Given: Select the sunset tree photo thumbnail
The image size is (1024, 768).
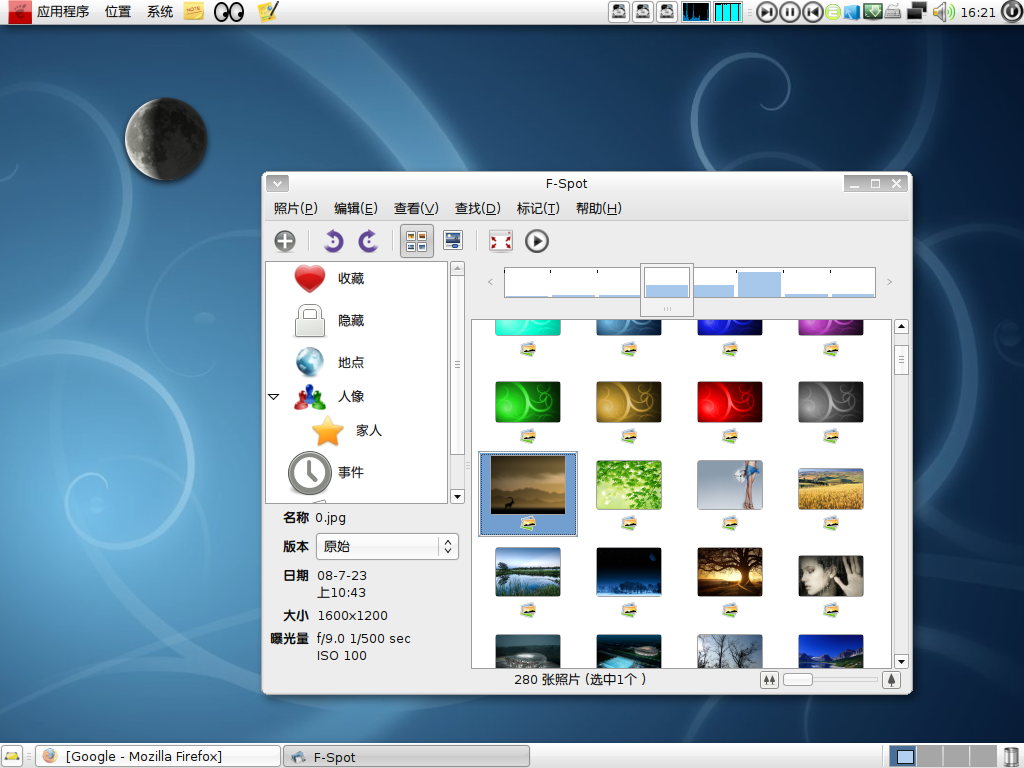Looking at the screenshot, I should pyautogui.click(x=730, y=572).
